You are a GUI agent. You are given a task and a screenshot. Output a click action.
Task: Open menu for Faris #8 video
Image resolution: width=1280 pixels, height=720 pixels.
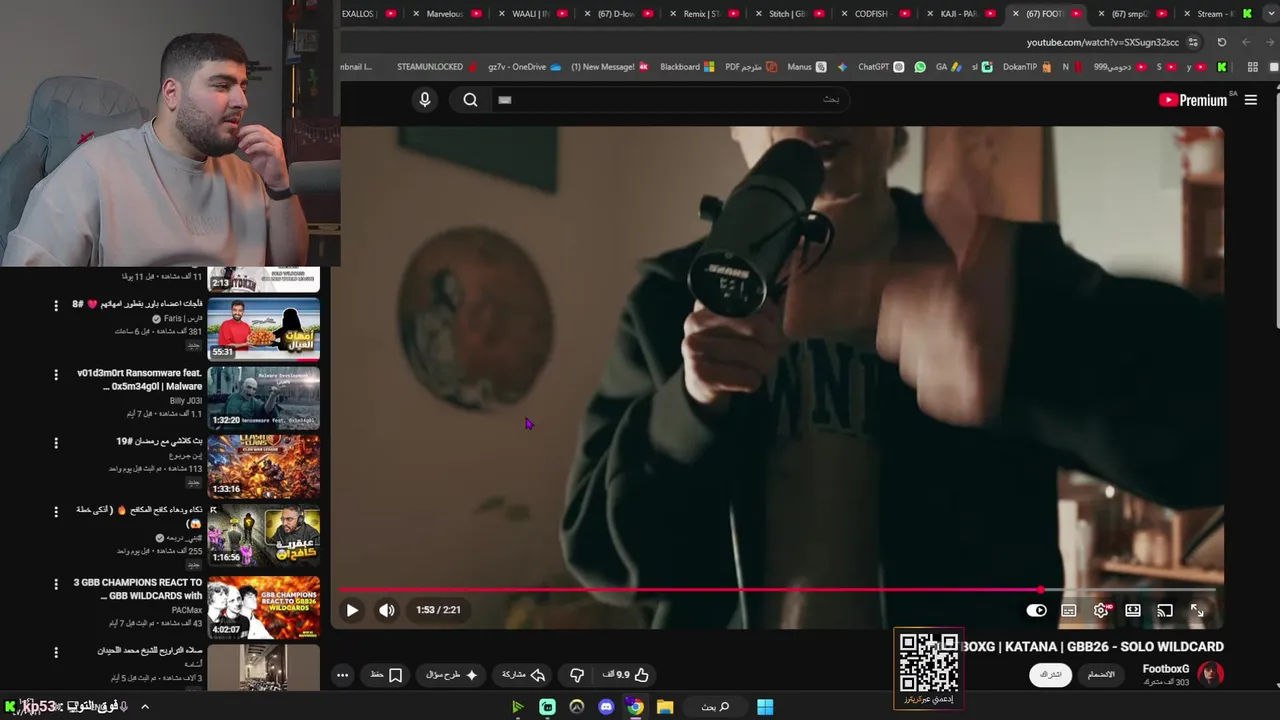click(x=56, y=305)
